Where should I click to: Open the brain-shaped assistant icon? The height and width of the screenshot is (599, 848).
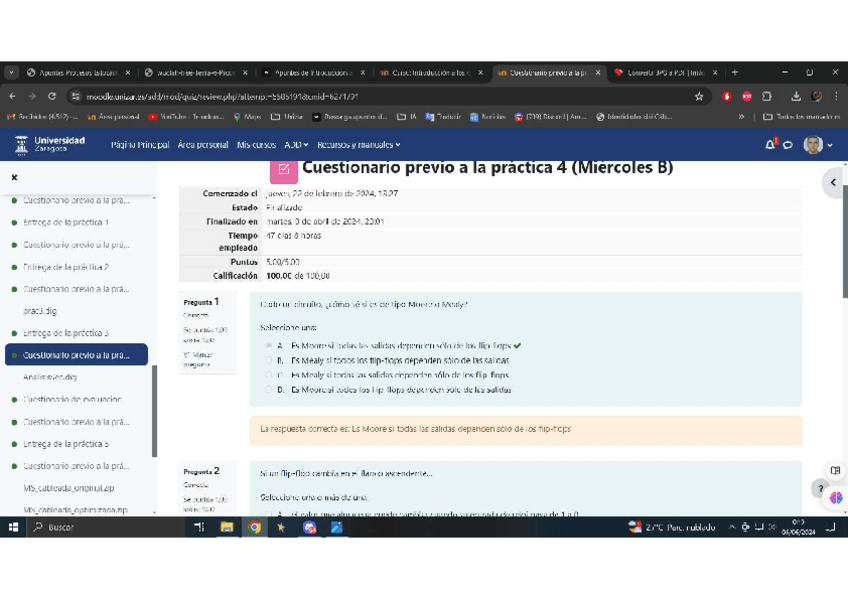pos(836,497)
